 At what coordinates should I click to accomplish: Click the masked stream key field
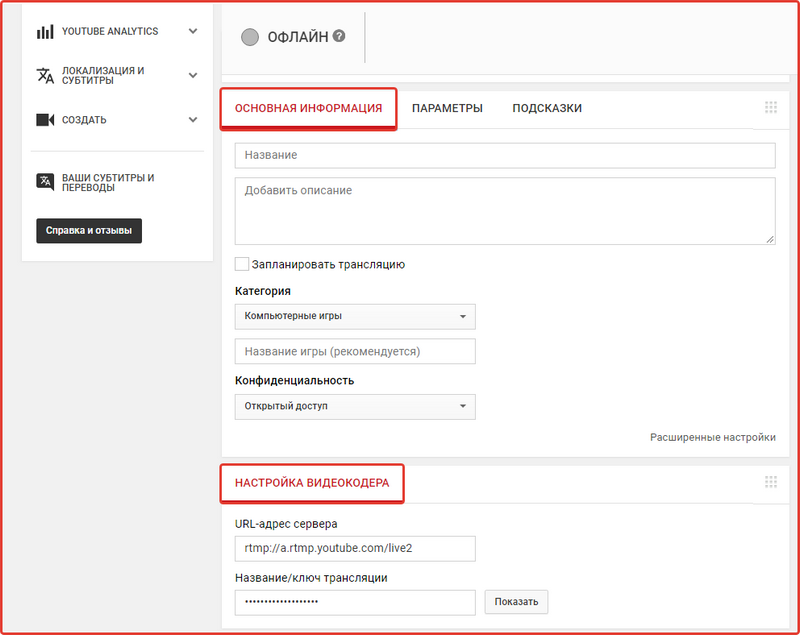pos(355,602)
